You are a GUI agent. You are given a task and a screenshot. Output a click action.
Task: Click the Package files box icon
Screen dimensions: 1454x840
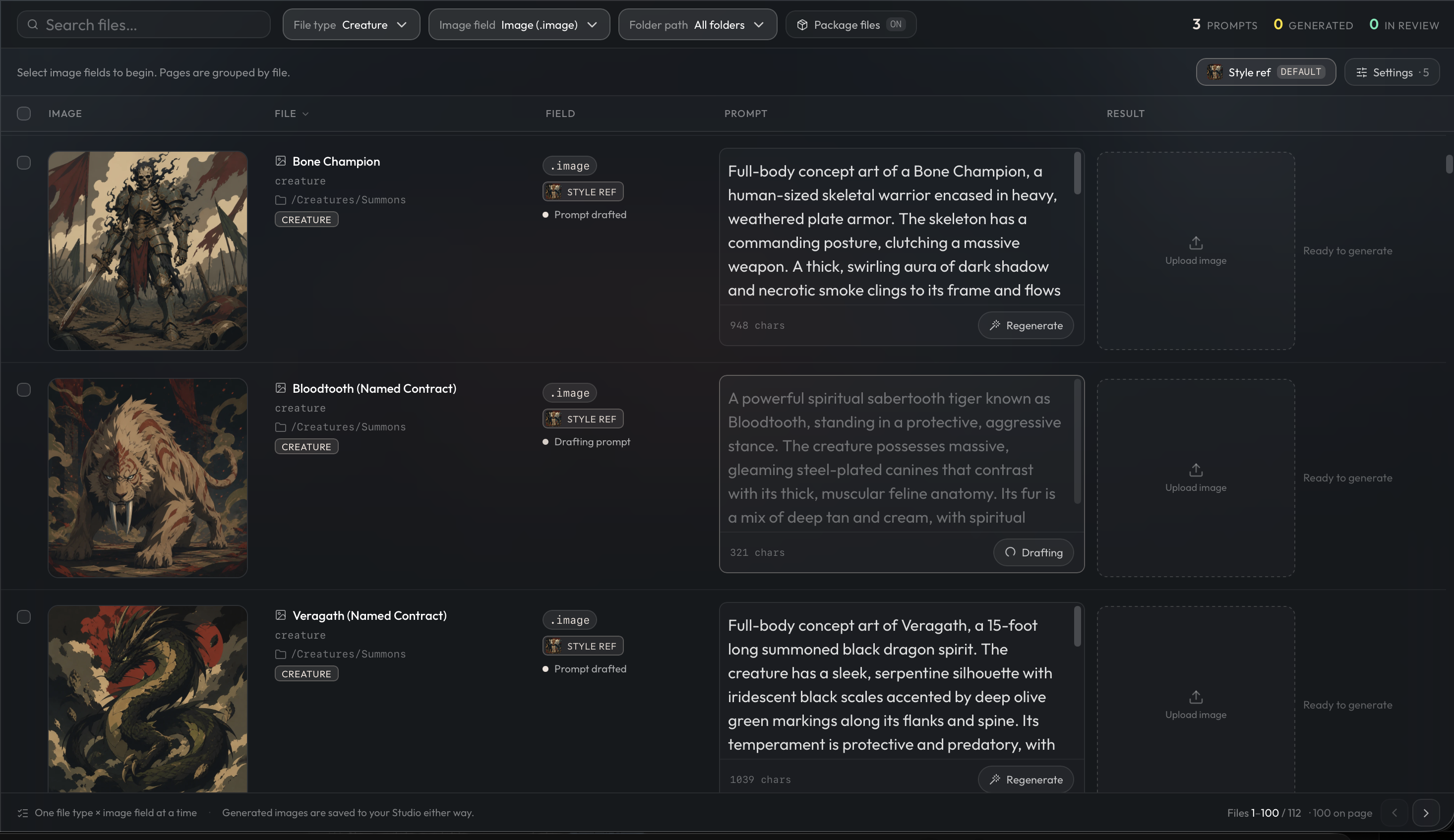pos(802,25)
